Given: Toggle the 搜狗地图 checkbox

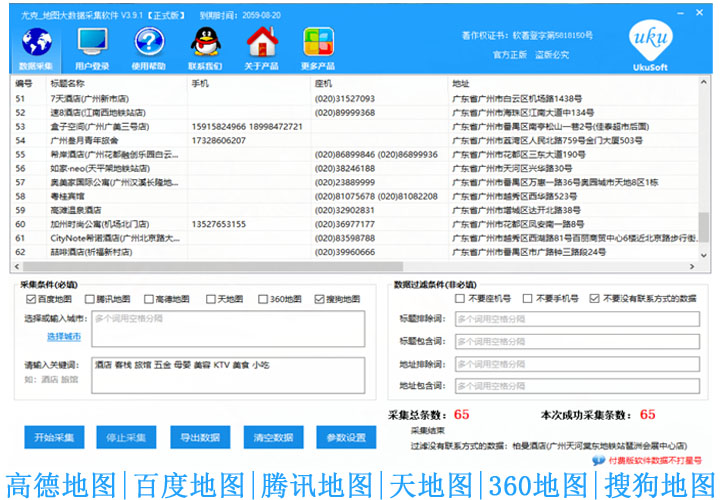Looking at the screenshot, I should click(319, 299).
